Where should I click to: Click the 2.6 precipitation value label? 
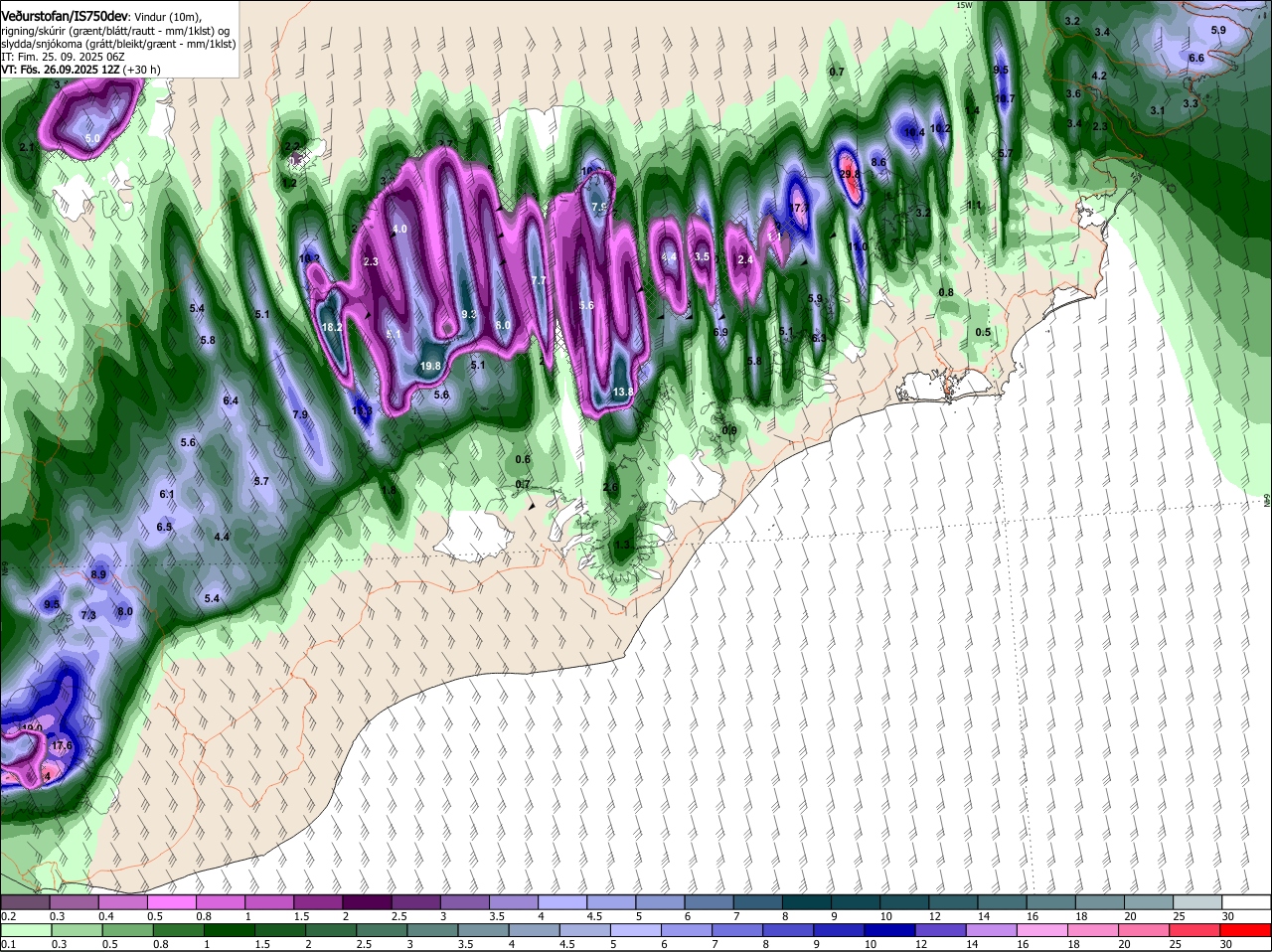coord(610,487)
